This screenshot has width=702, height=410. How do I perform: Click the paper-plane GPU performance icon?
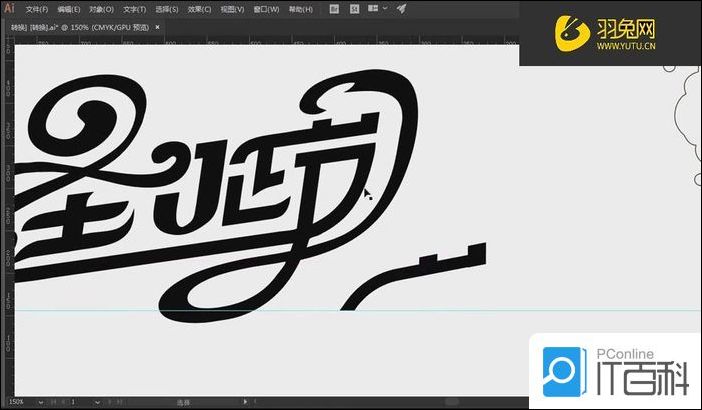click(x=401, y=9)
